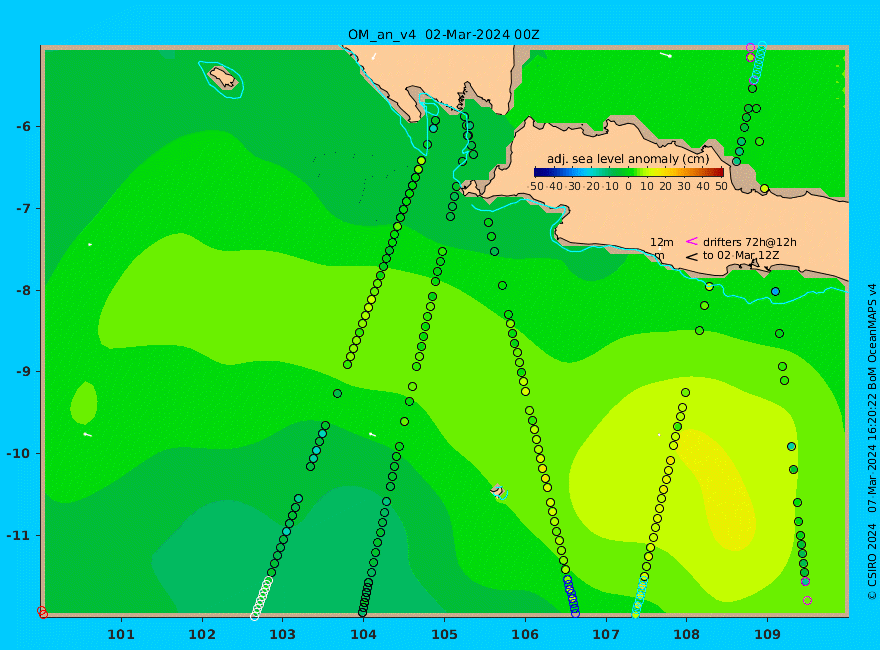Click the isolated circle marker near 103.7°E, -9.3
Image resolution: width=880 pixels, height=650 pixels.
337,393
